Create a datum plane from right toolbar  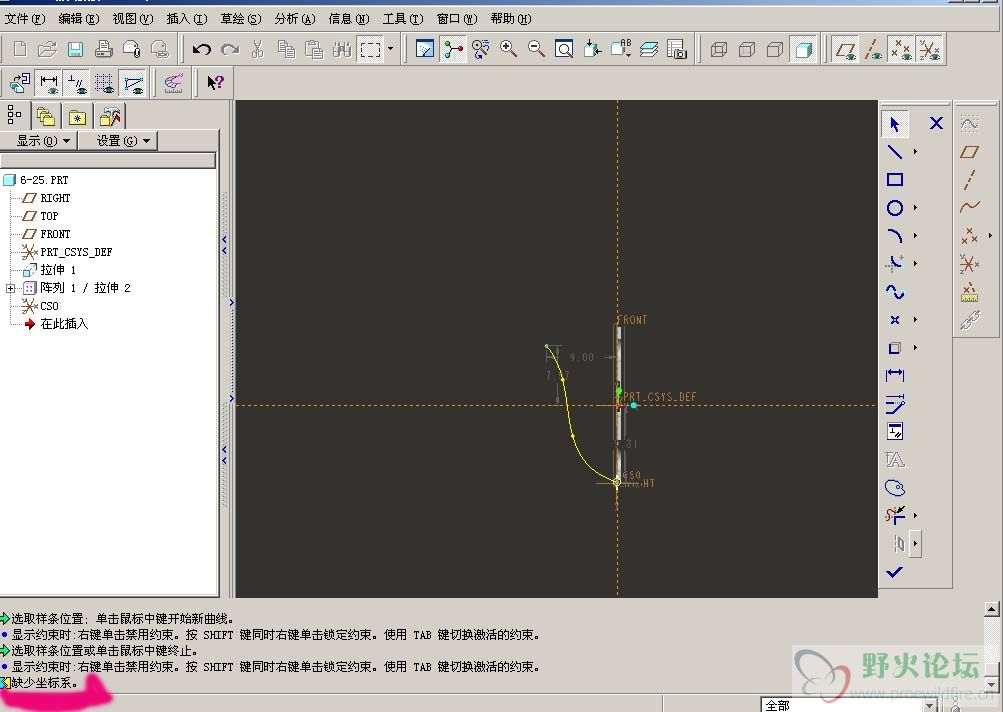[x=970, y=152]
